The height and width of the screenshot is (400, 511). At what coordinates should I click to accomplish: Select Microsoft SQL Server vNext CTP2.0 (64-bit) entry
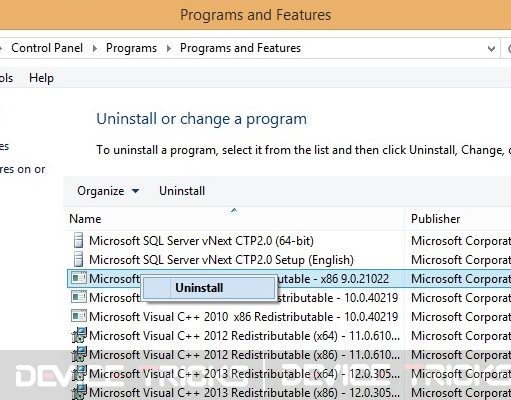click(235, 241)
